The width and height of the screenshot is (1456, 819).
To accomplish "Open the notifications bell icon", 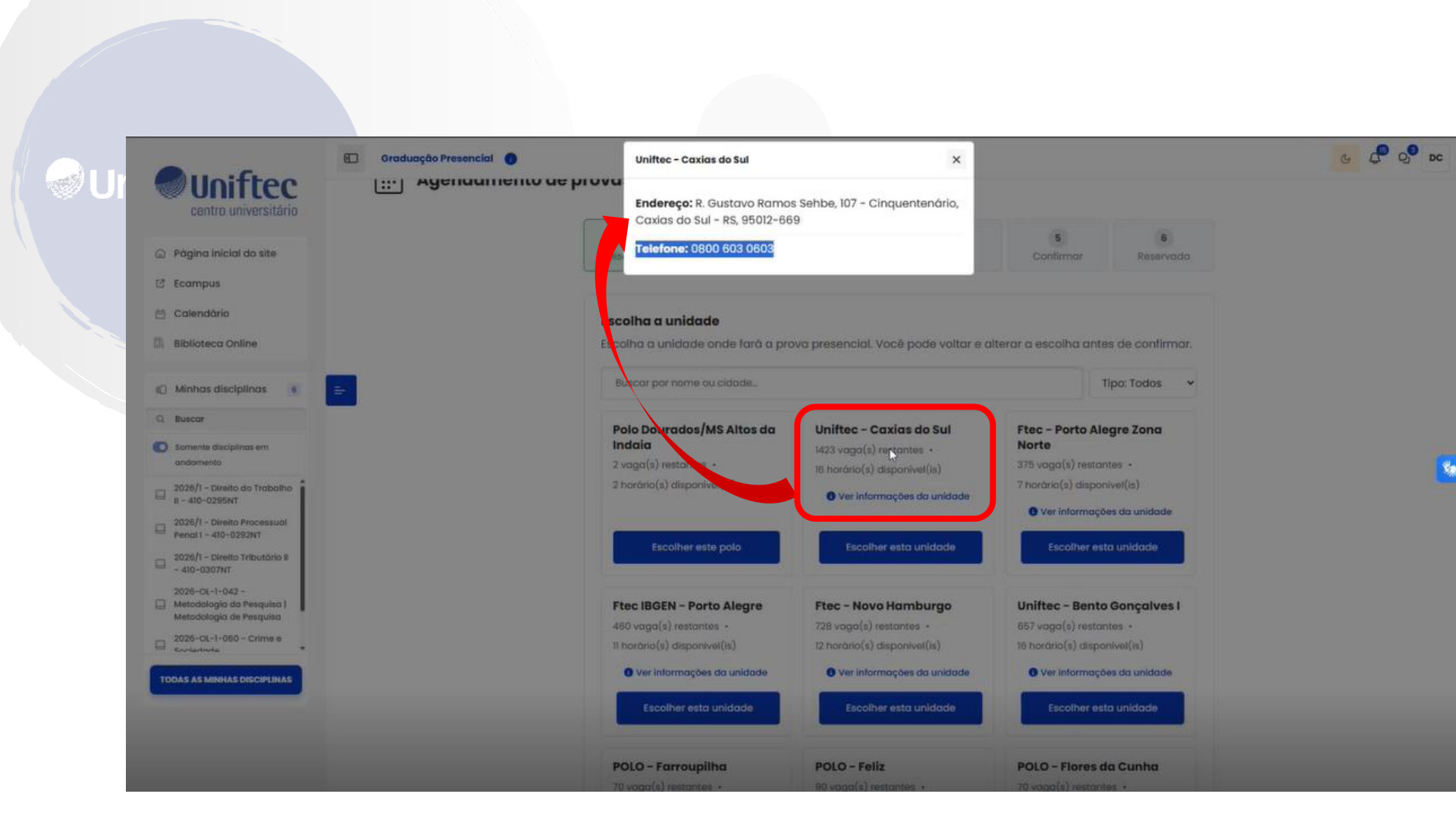I will coord(1375,158).
